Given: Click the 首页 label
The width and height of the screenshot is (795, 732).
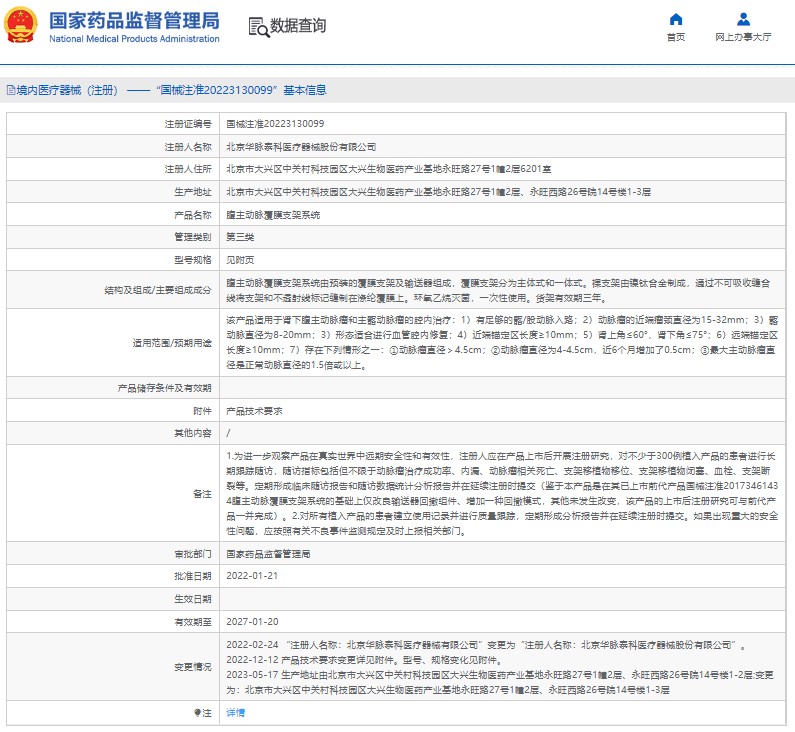Looking at the screenshot, I should tap(676, 37).
